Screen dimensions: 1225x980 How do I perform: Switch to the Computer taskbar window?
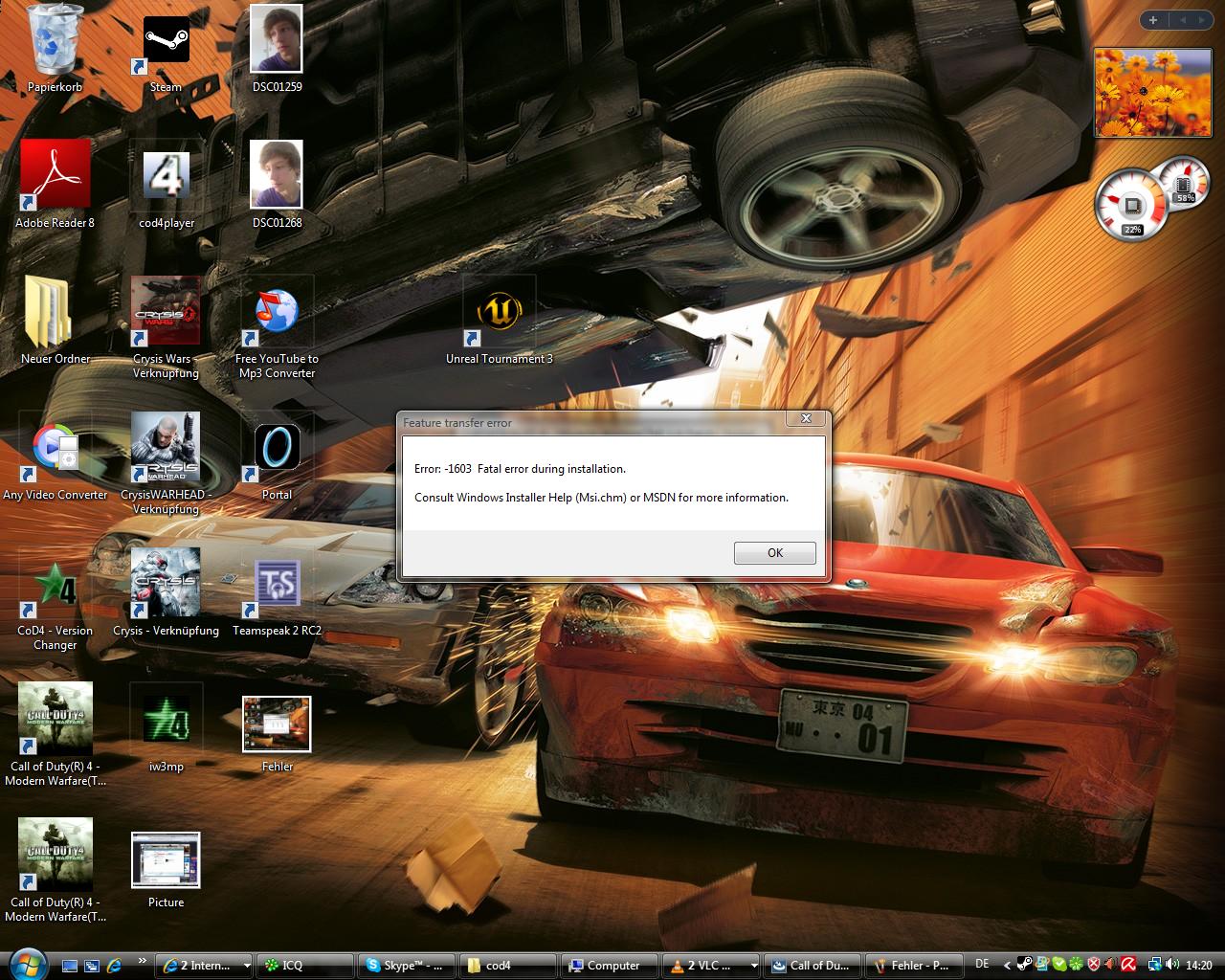coord(611,966)
